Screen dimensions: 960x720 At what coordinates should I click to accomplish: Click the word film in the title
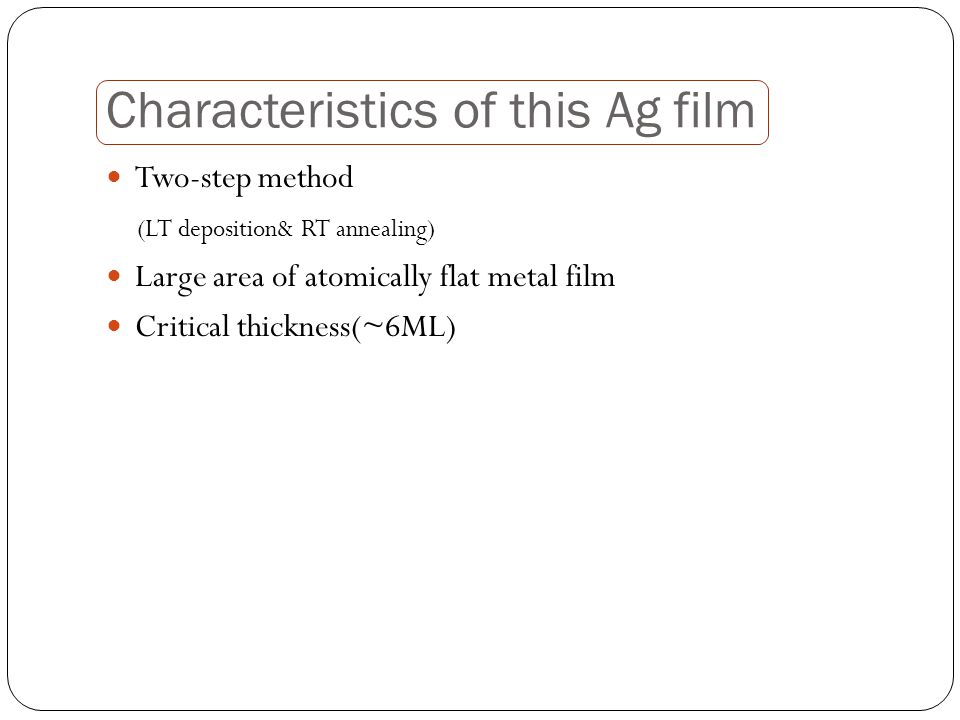click(714, 110)
